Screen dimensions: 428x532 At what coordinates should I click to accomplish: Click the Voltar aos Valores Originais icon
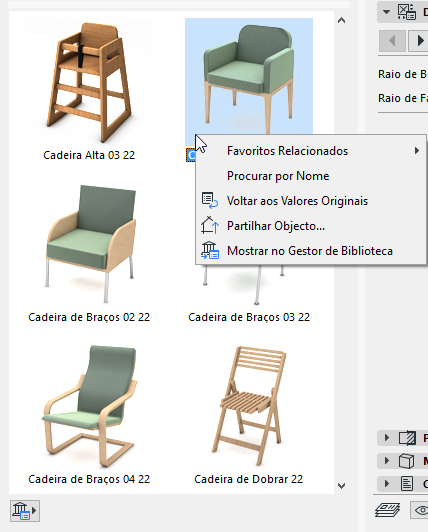(210, 201)
